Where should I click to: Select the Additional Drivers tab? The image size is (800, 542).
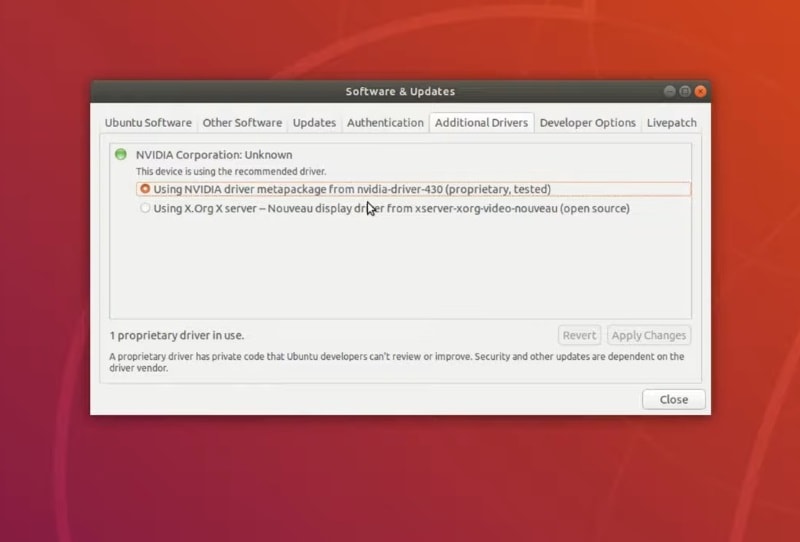pyautogui.click(x=481, y=123)
